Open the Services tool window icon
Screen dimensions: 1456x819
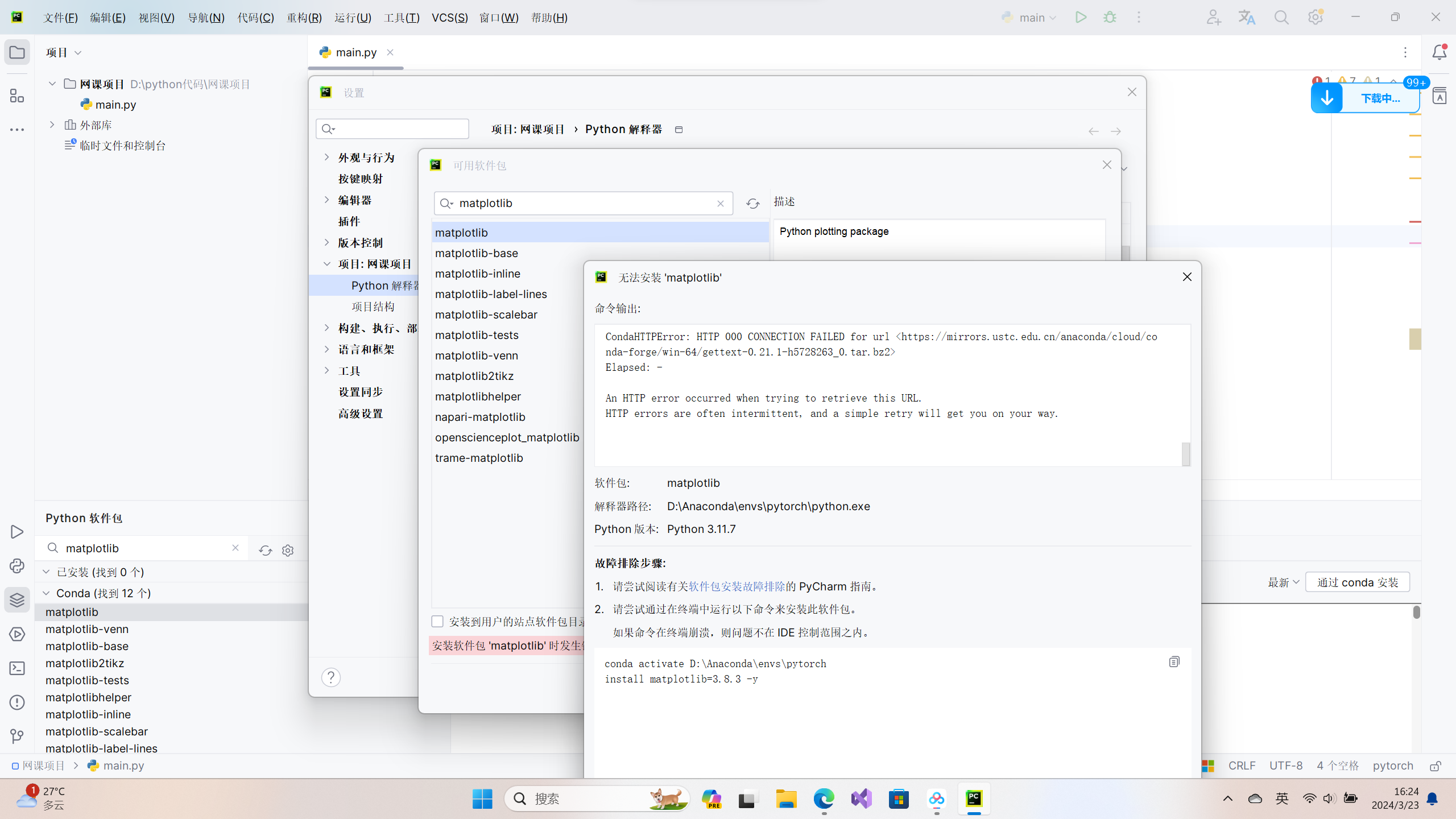click(17, 634)
